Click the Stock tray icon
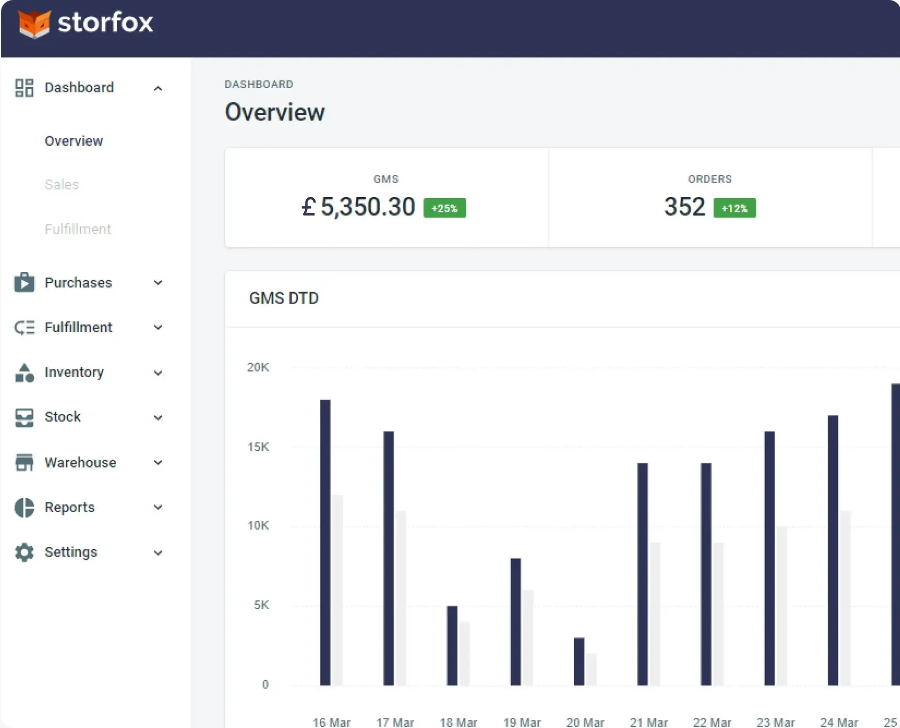 pos(25,418)
